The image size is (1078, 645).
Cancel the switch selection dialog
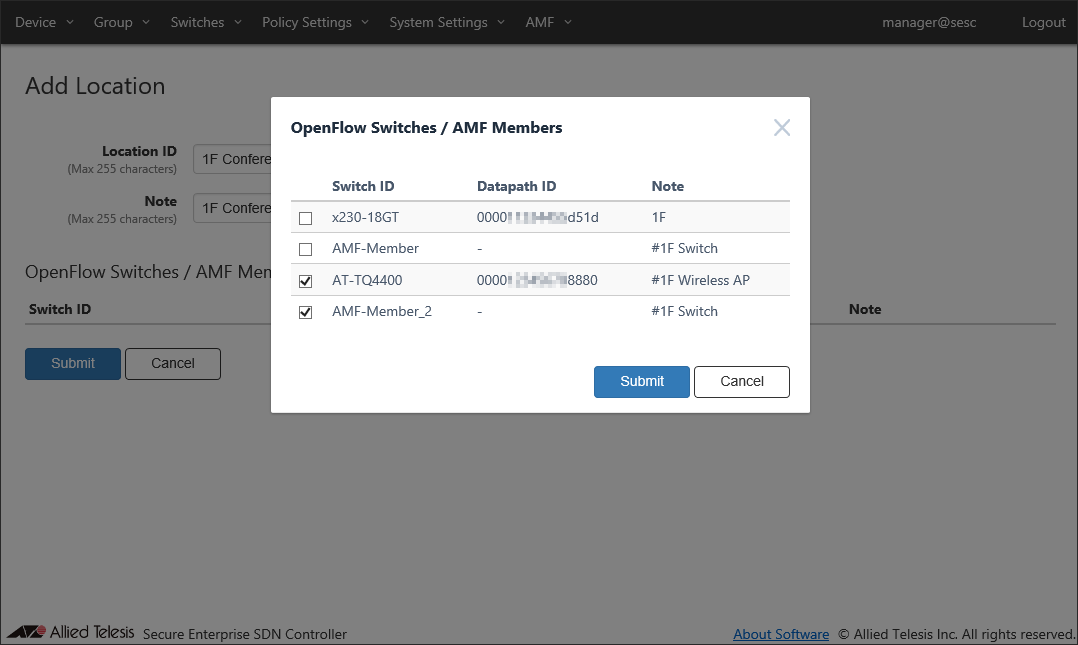pos(742,381)
